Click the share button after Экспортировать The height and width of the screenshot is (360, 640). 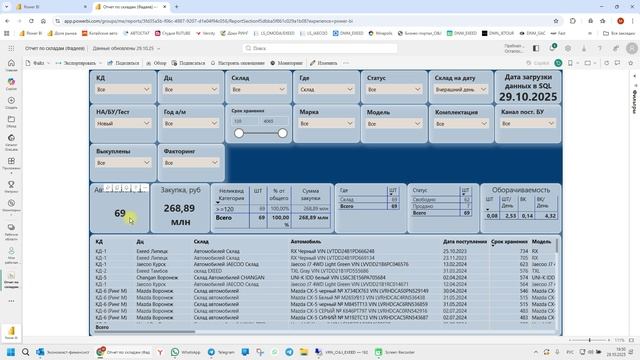123,63
